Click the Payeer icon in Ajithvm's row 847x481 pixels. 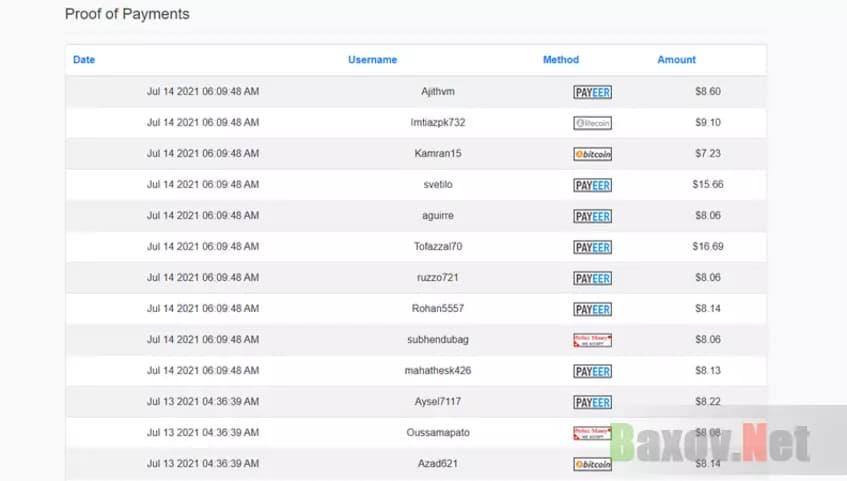tap(592, 92)
